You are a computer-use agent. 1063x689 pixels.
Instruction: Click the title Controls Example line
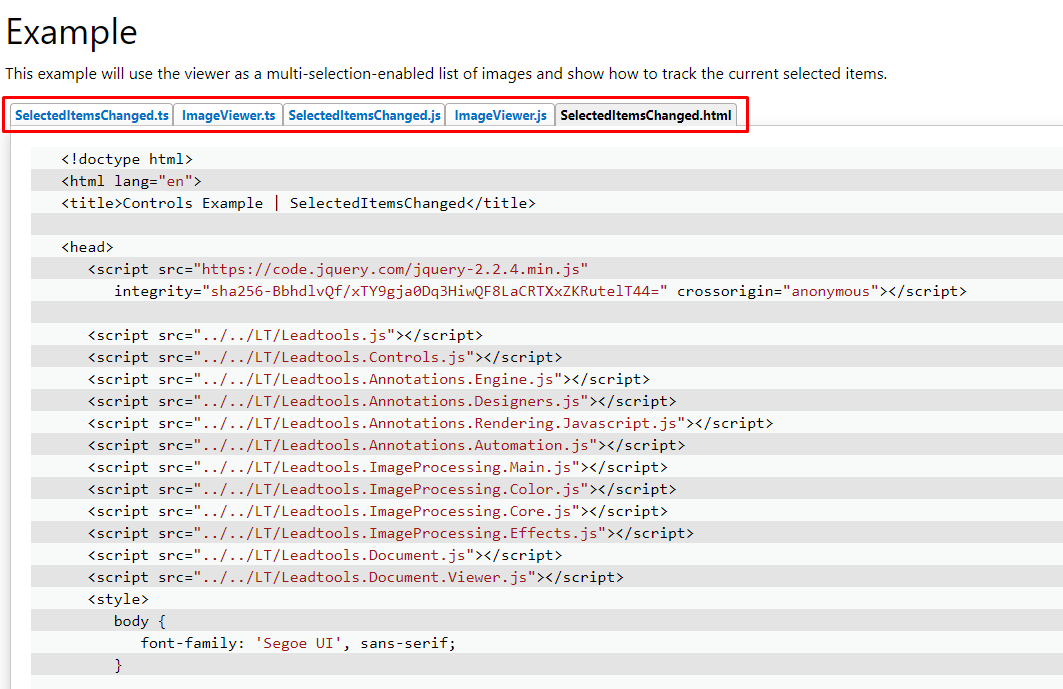coord(298,203)
